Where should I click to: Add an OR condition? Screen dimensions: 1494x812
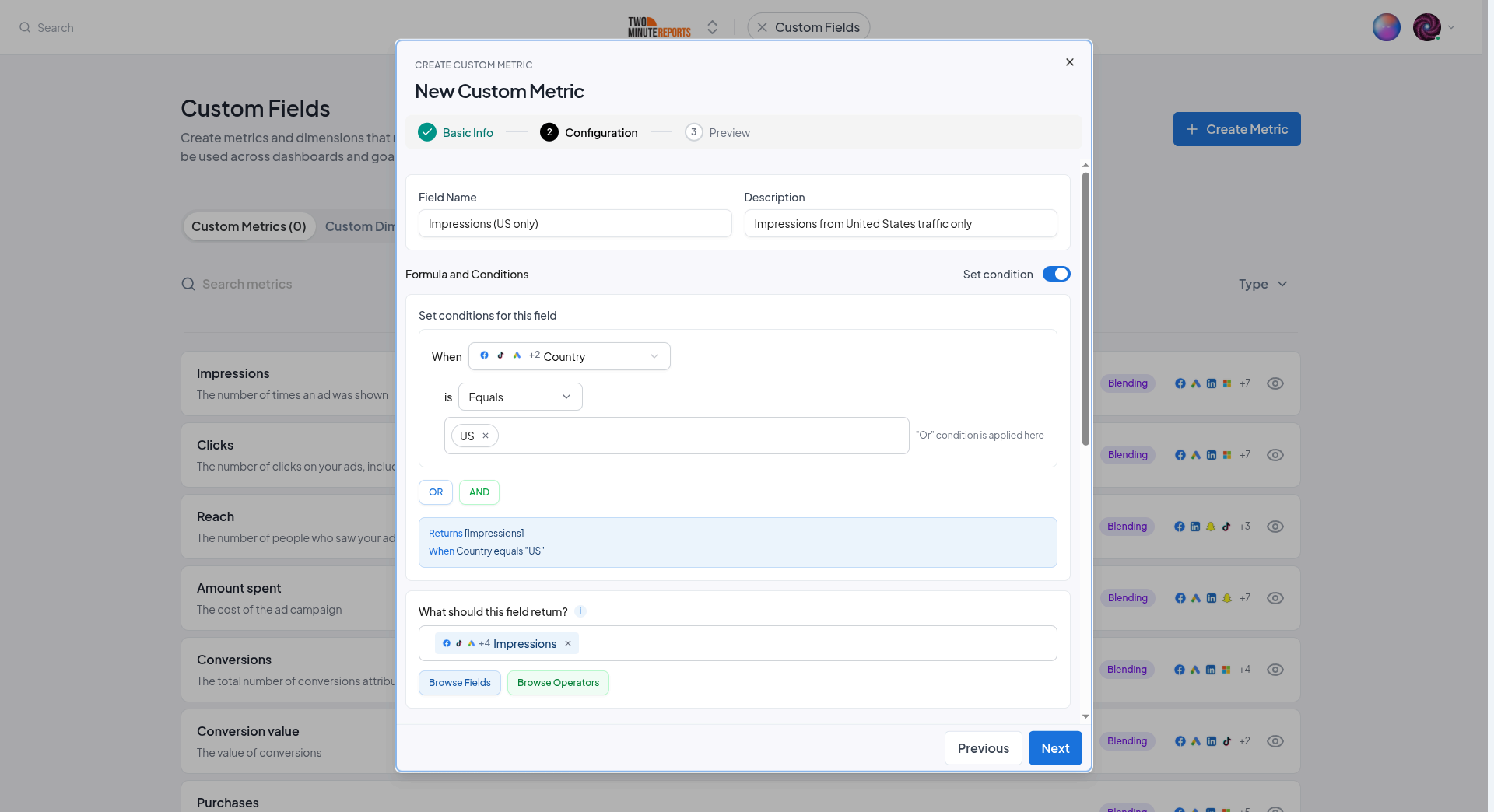pyautogui.click(x=436, y=492)
